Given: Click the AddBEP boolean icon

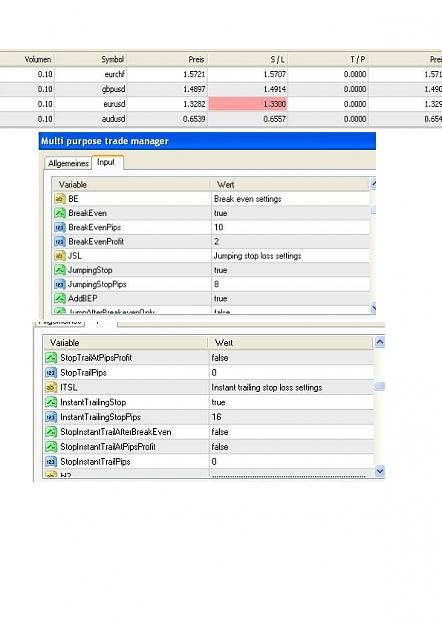Looking at the screenshot, I should (x=60, y=298).
